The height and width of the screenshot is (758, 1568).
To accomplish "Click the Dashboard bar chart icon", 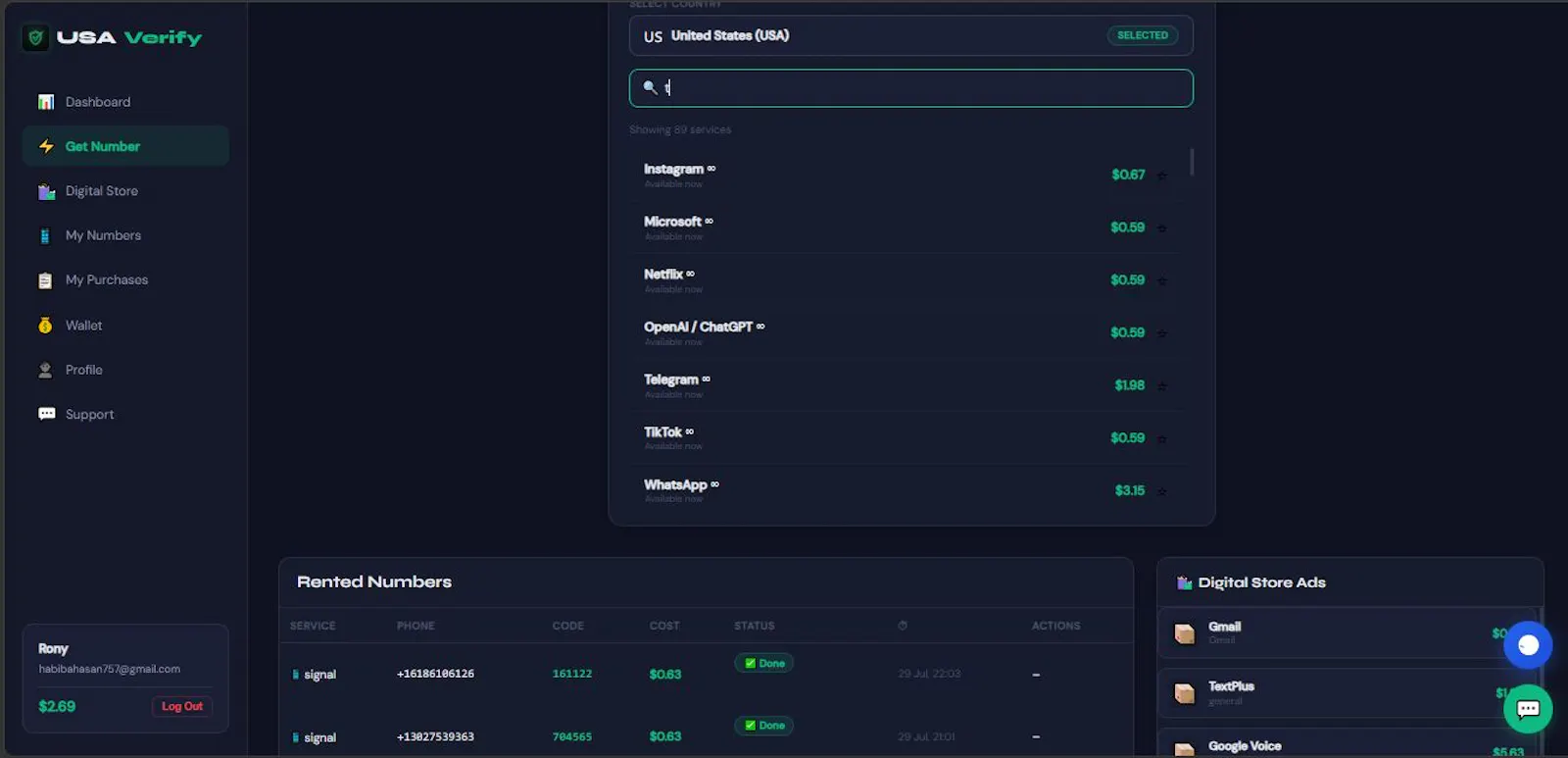I will [46, 102].
